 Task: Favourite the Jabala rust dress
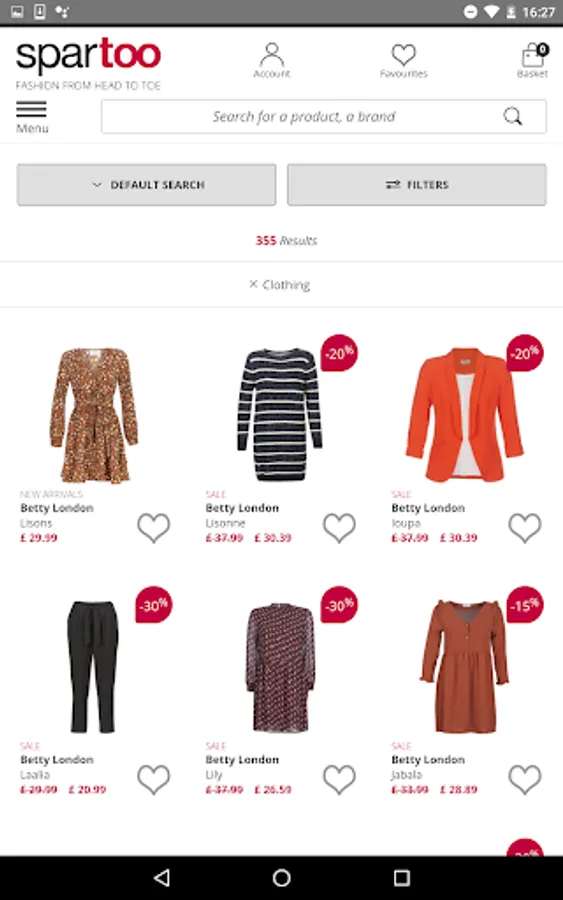tap(525, 779)
